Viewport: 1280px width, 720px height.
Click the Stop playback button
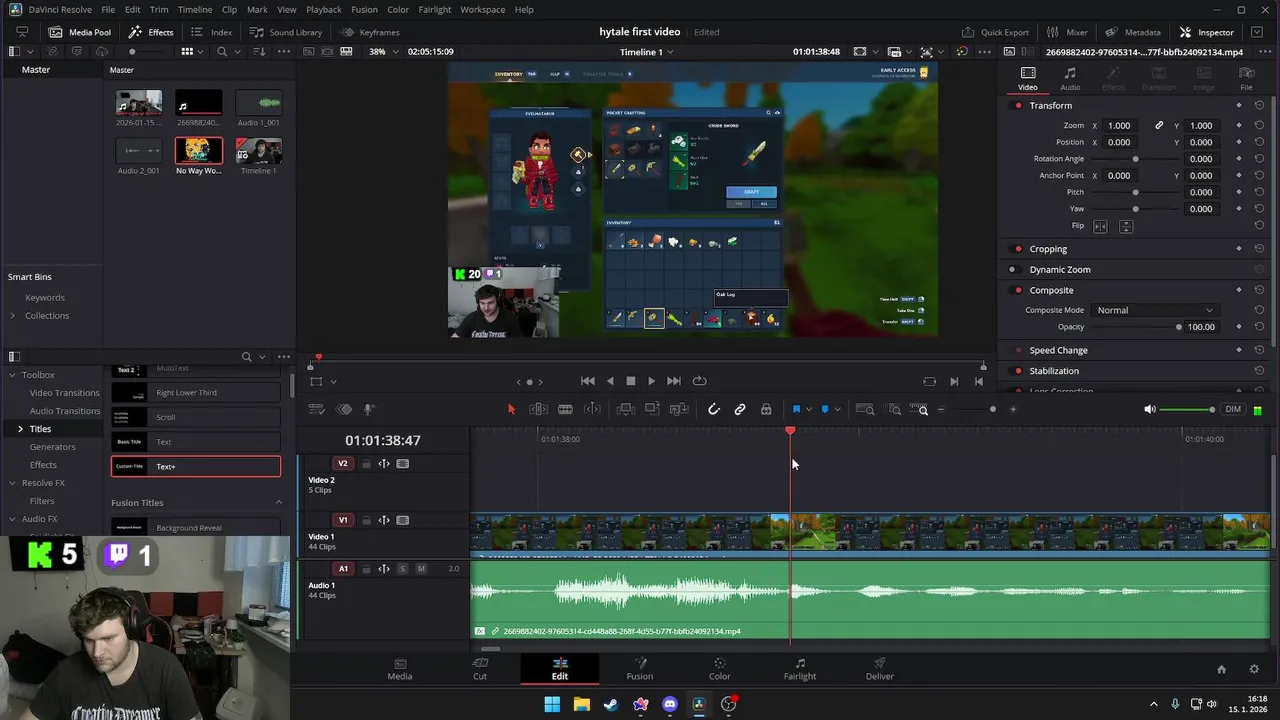pyautogui.click(x=631, y=381)
